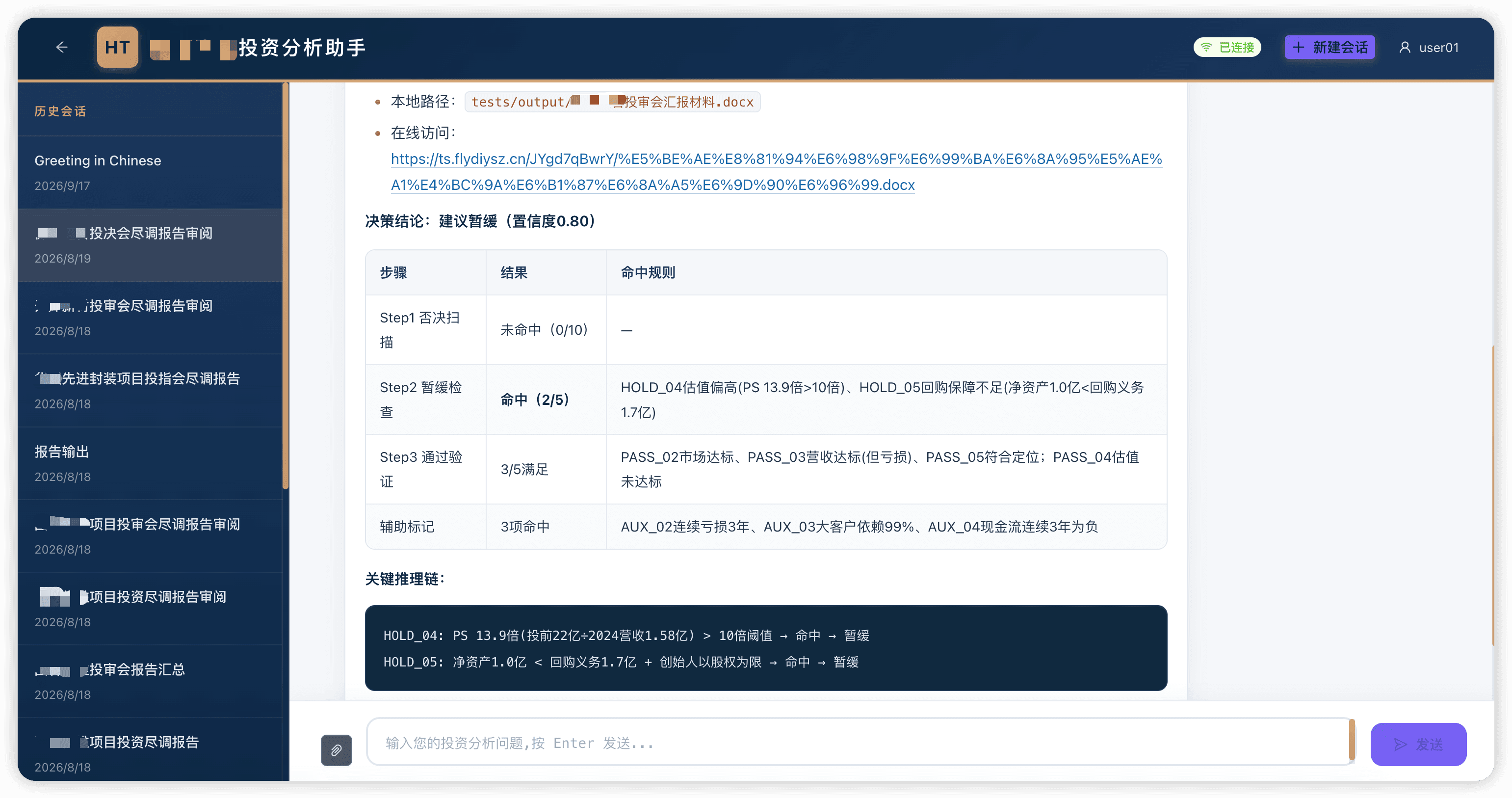Open the user01 account menu
Image resolution: width=1512 pixels, height=798 pixels.
coord(1429,47)
